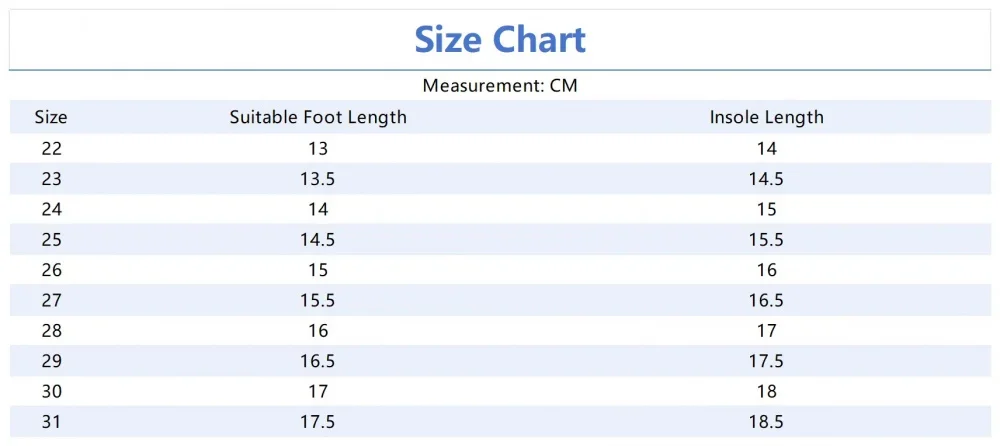Click foot length 13 for size 22
Viewport: 1000px width, 446px height.
pos(318,148)
